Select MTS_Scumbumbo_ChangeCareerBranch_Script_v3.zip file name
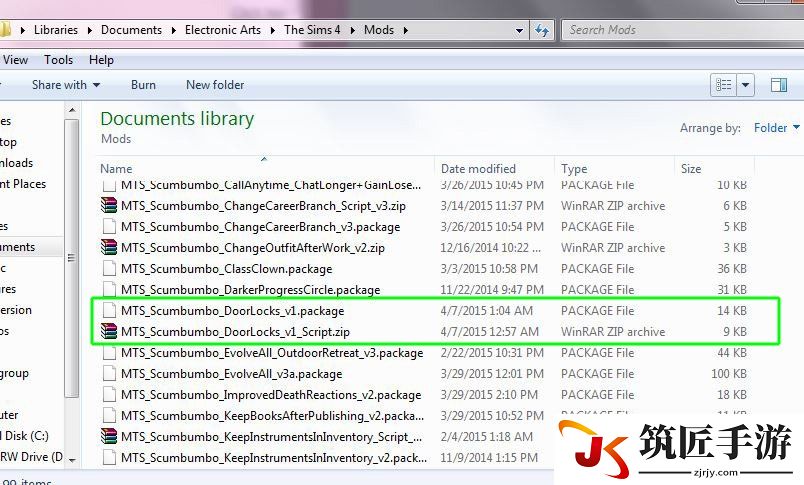Viewport: 804px width, 485px height. (263, 206)
